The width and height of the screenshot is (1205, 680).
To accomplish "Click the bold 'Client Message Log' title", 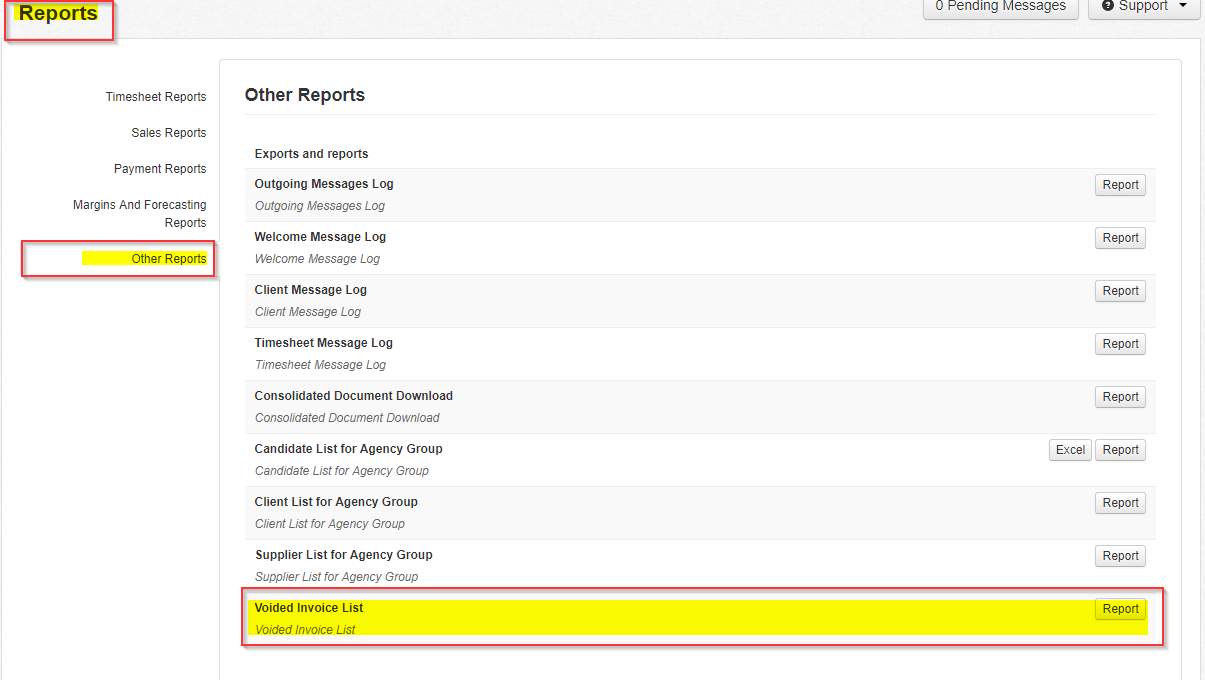I will click(311, 290).
